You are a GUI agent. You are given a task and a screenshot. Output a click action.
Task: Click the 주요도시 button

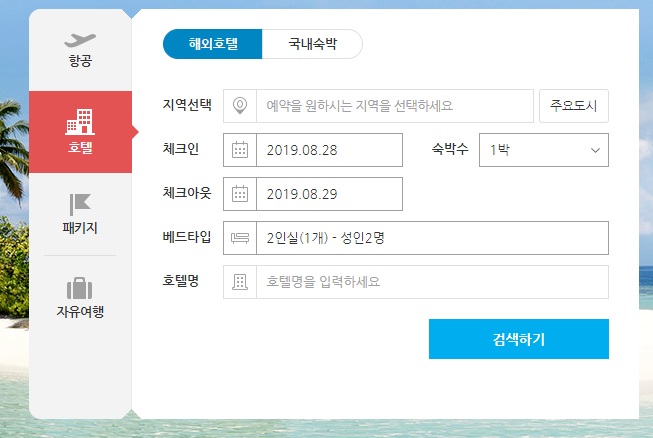click(x=574, y=106)
